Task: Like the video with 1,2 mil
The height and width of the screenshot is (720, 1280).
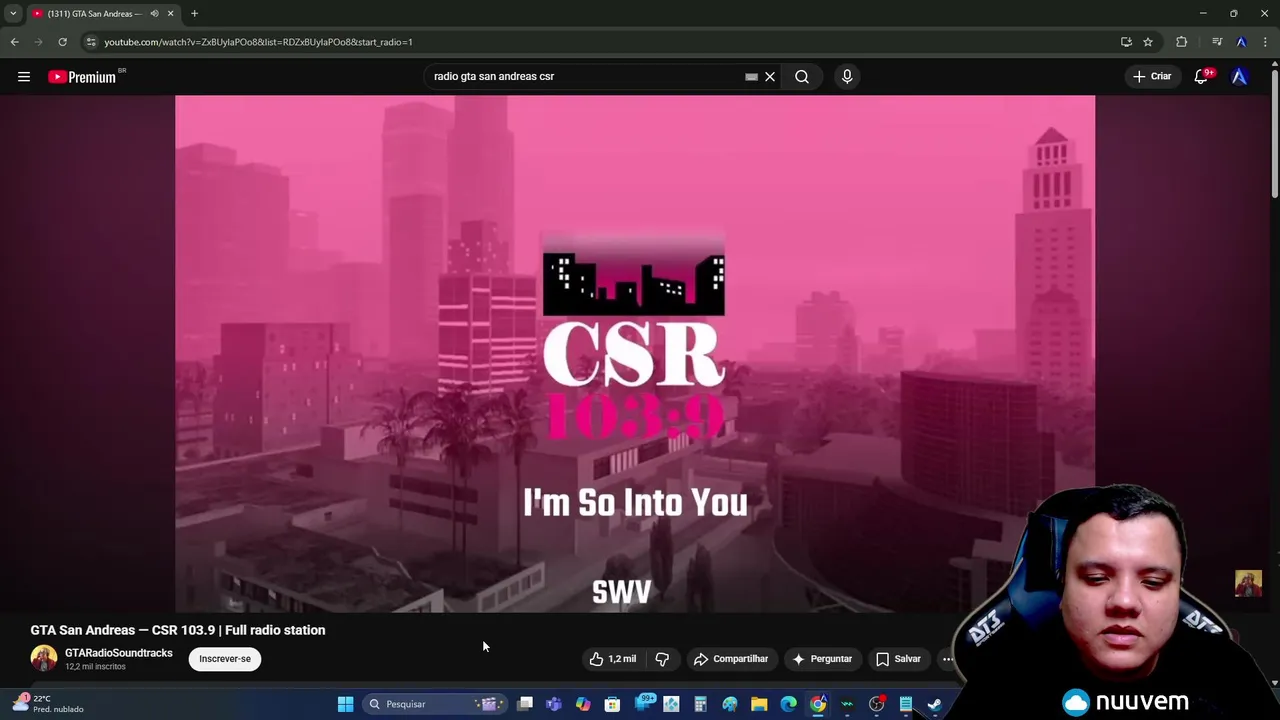Action: click(x=613, y=659)
